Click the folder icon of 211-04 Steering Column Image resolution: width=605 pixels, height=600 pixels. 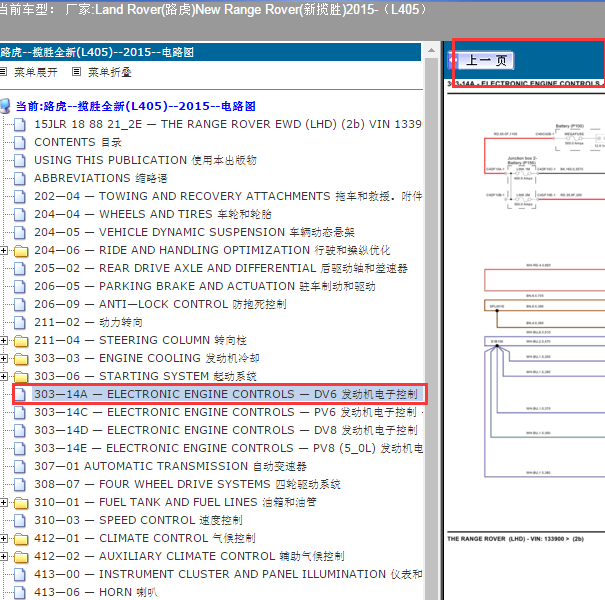[21, 341]
